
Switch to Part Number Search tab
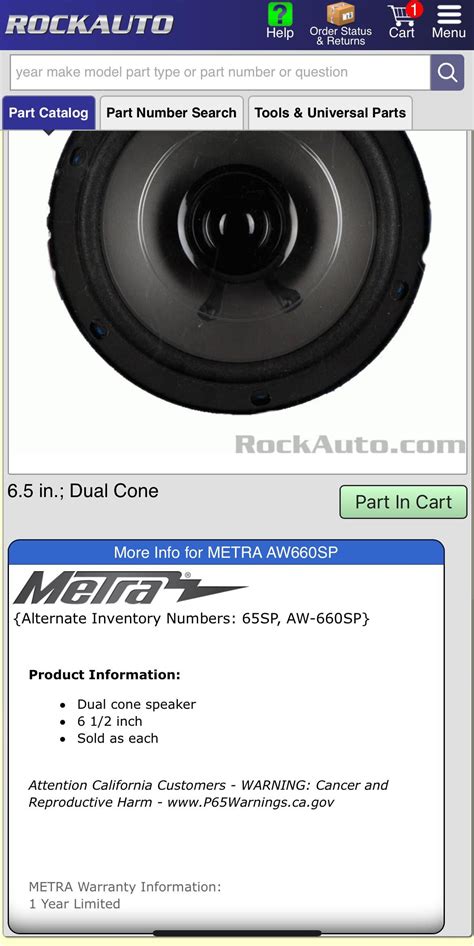171,113
